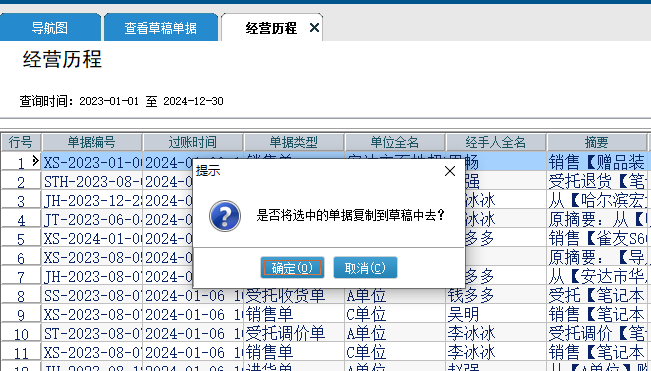The image size is (651, 371).
Task: Click 受托收货单 type cell
Action: pyautogui.click(x=294, y=295)
